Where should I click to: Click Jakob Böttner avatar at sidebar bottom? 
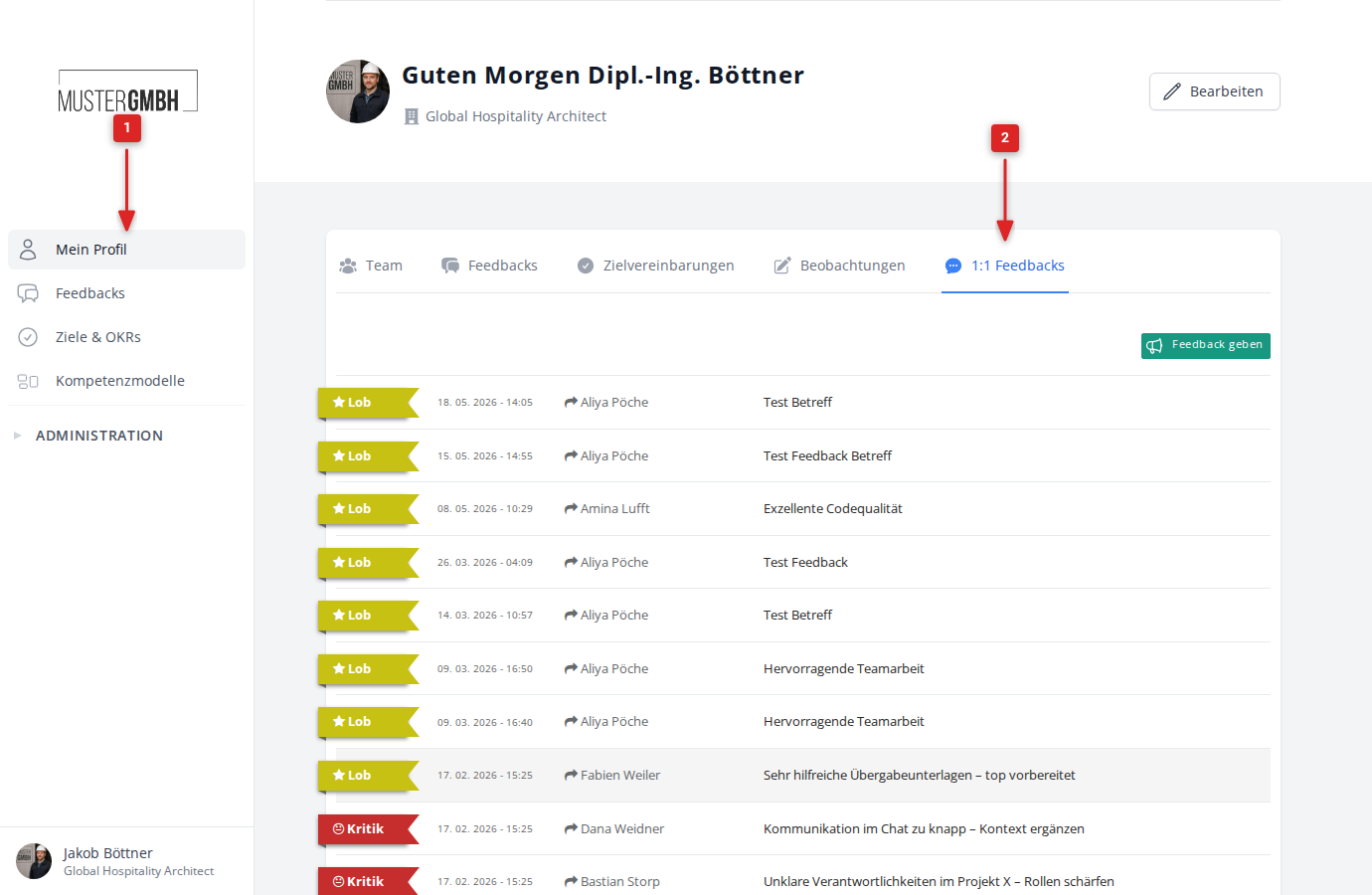pyautogui.click(x=34, y=861)
